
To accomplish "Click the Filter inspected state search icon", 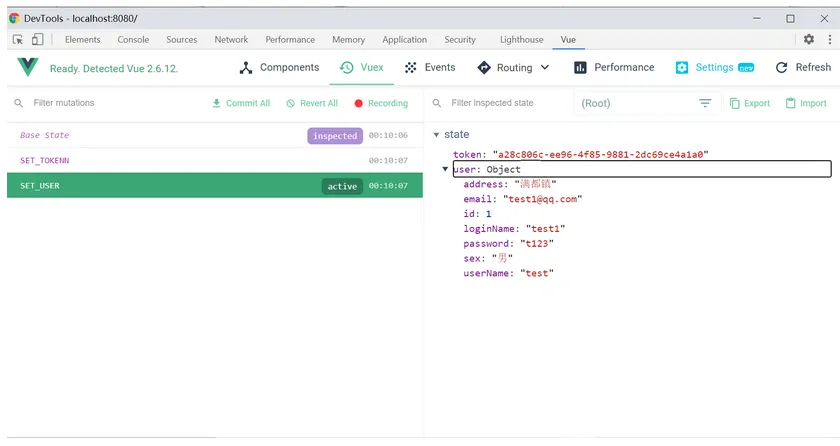I will (437, 103).
